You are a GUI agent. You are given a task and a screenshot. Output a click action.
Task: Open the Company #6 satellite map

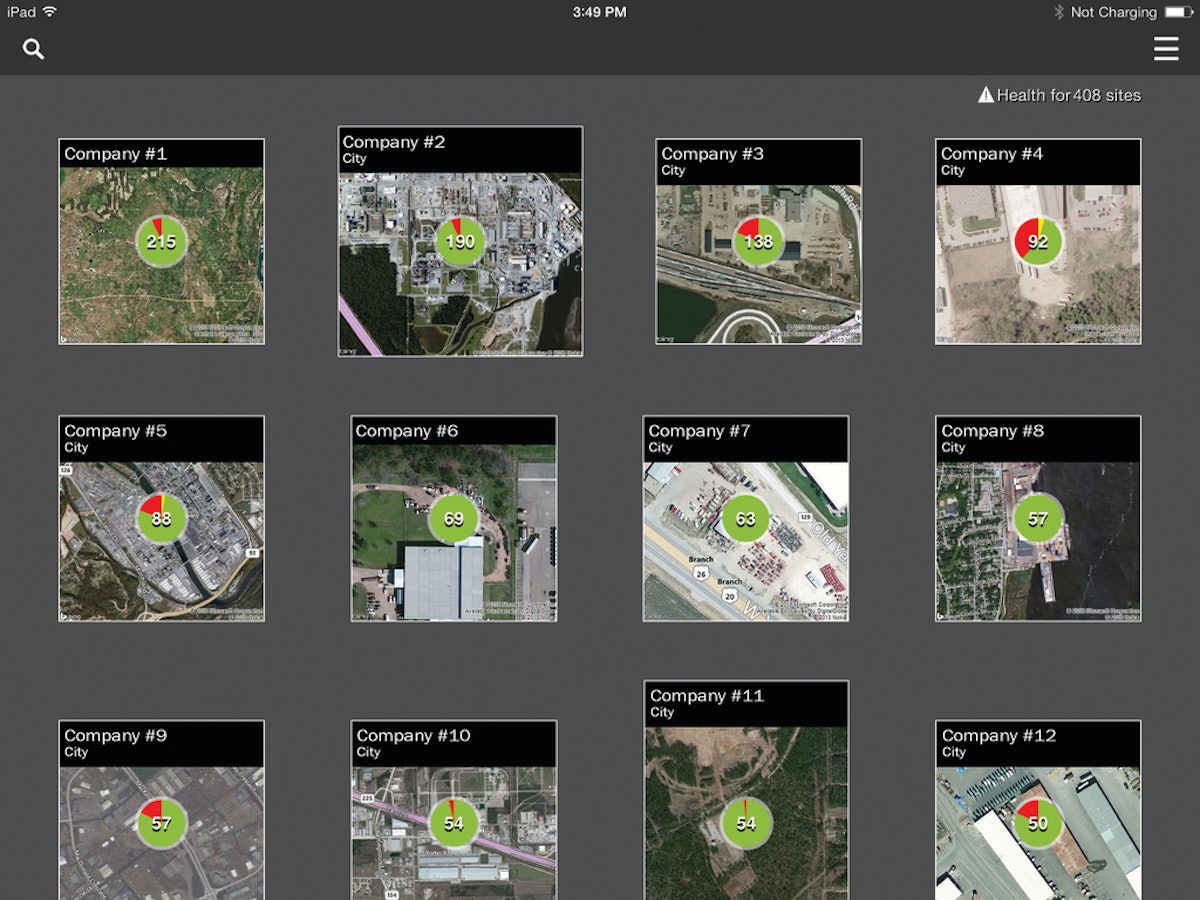[453, 560]
